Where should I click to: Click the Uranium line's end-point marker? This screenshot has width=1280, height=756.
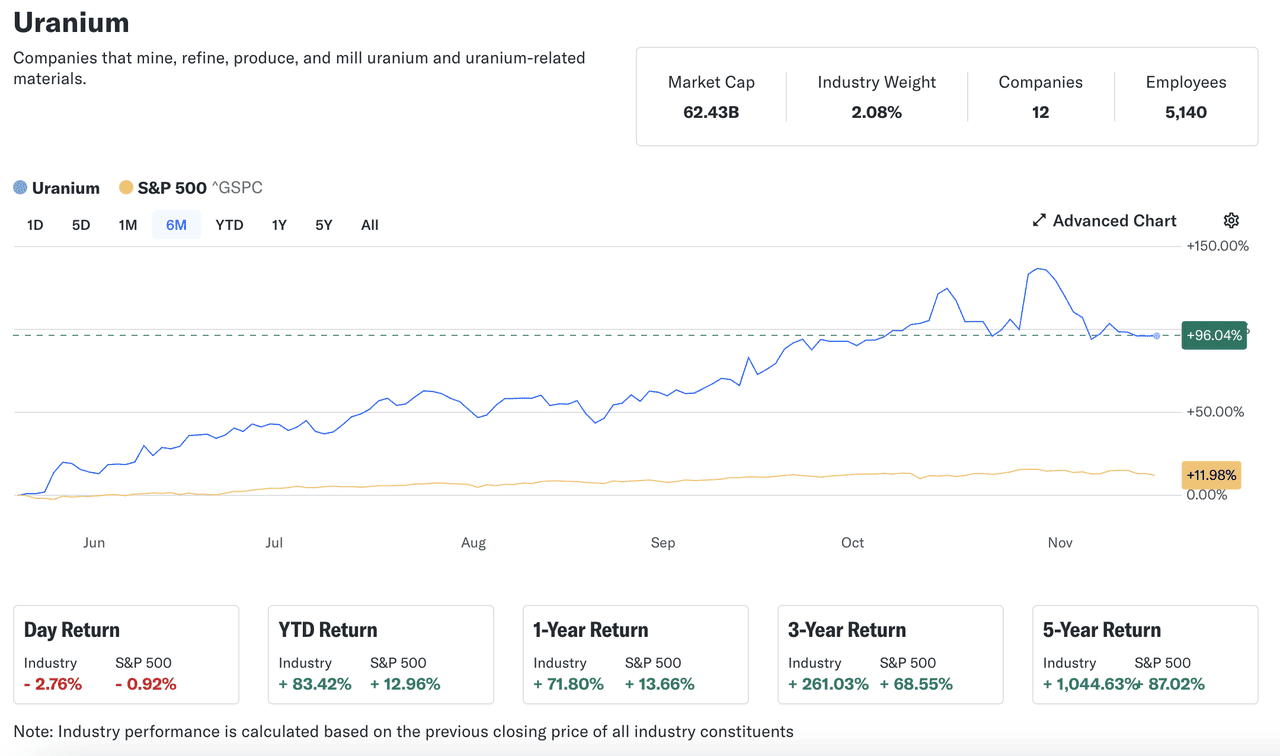[x=1157, y=336]
